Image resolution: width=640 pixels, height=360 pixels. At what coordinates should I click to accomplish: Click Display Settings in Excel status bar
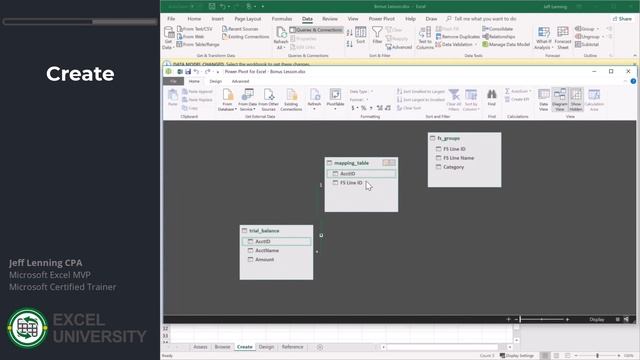coord(517,356)
